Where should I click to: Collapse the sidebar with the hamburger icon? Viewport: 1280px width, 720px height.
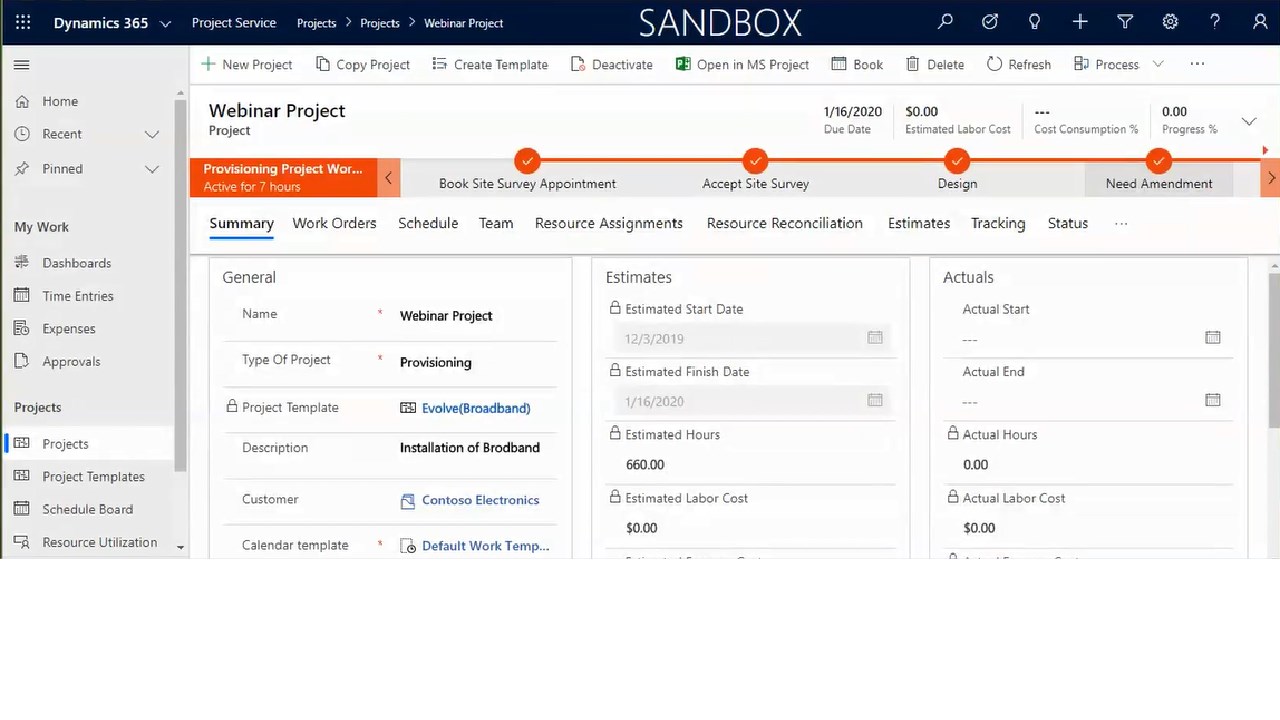pos(22,65)
